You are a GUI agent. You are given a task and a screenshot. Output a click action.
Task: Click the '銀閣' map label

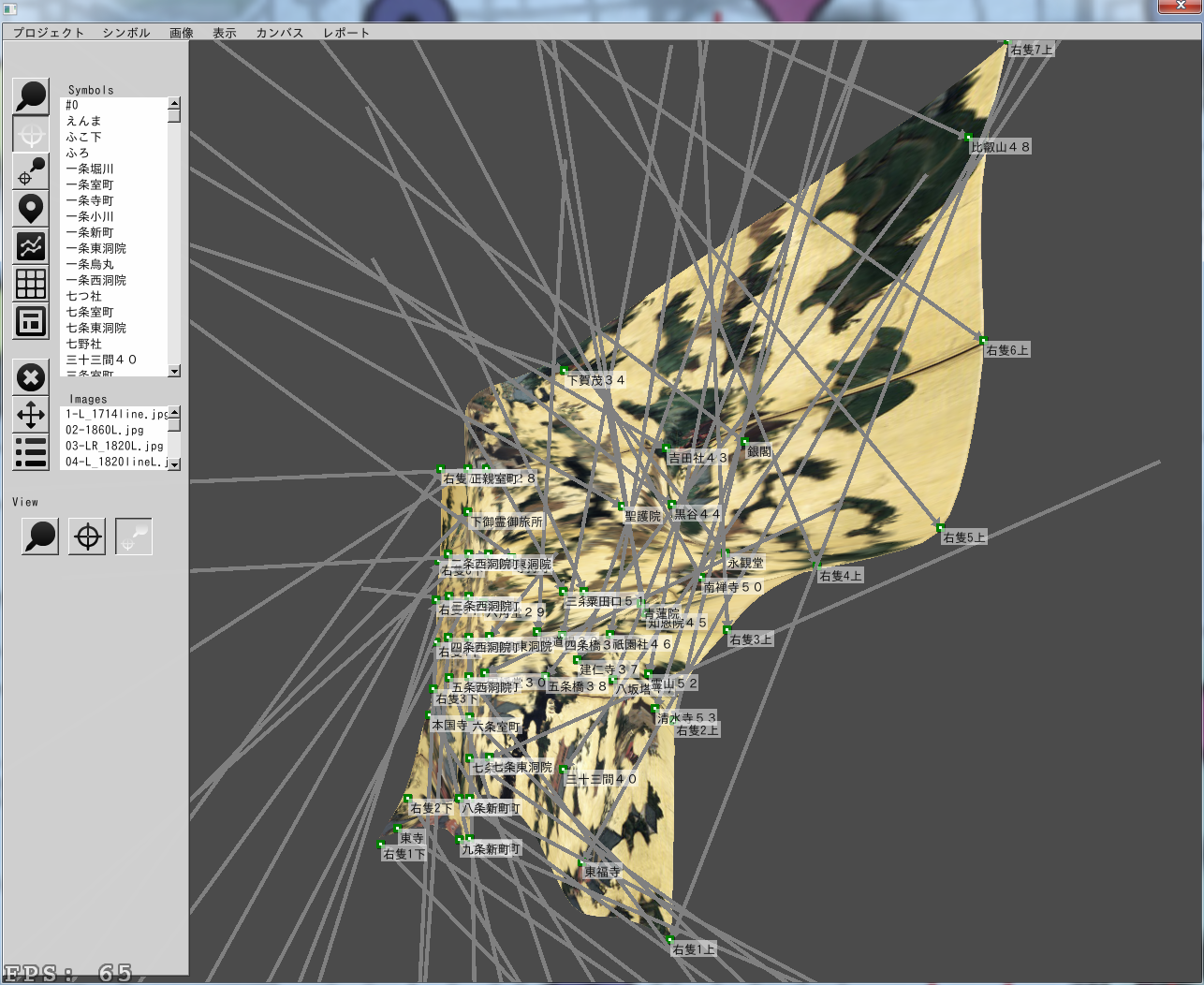click(x=759, y=451)
